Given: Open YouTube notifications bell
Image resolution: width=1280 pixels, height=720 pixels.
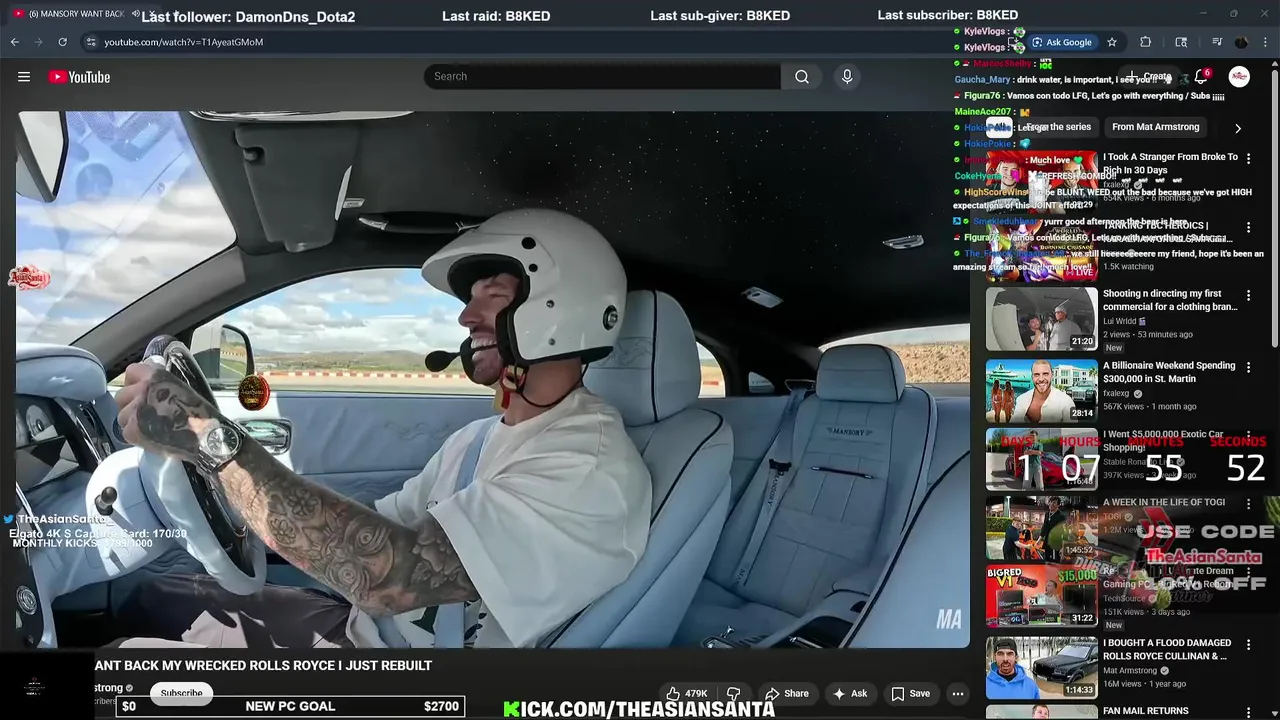Looking at the screenshot, I should point(1201,77).
